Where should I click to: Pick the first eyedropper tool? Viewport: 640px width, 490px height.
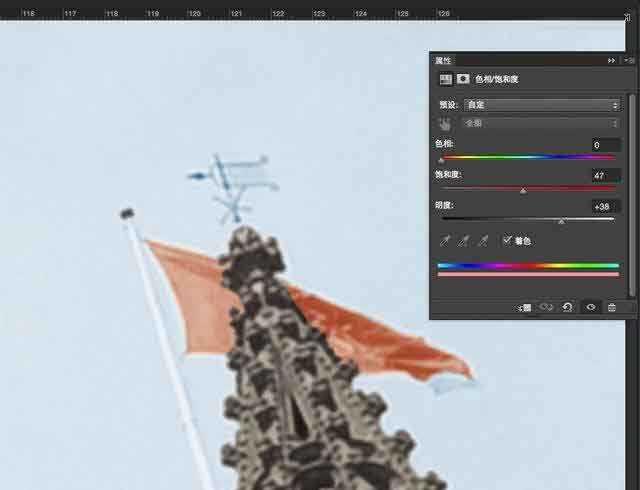(x=445, y=241)
